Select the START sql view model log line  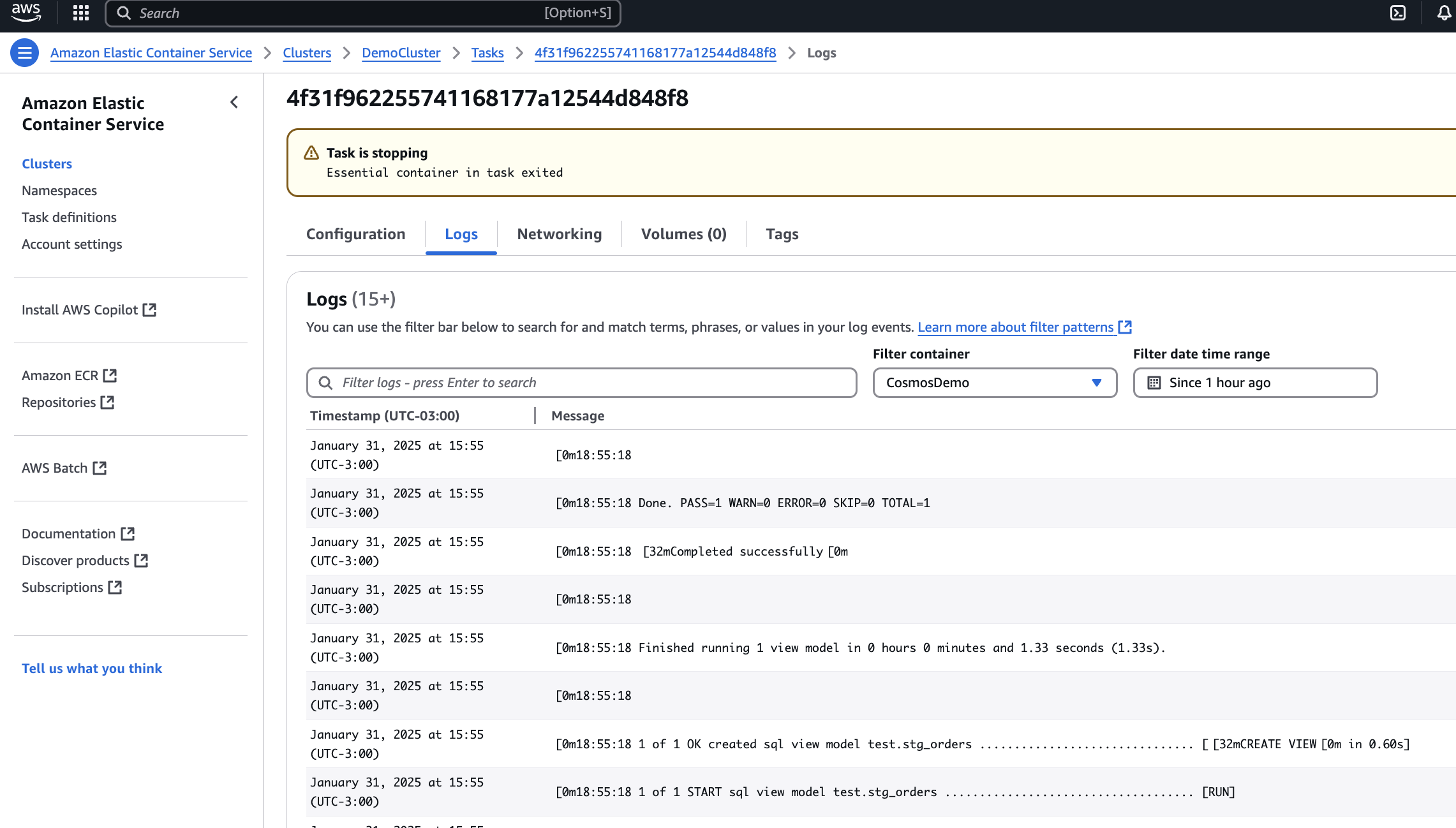tap(895, 792)
